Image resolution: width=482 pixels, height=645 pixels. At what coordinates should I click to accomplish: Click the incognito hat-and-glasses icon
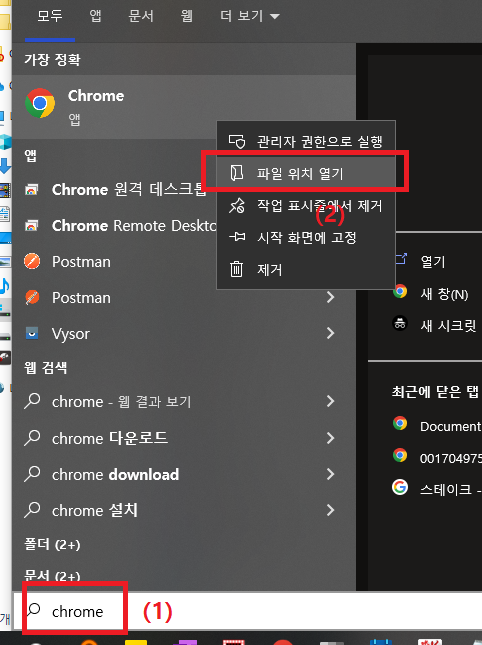[400, 324]
